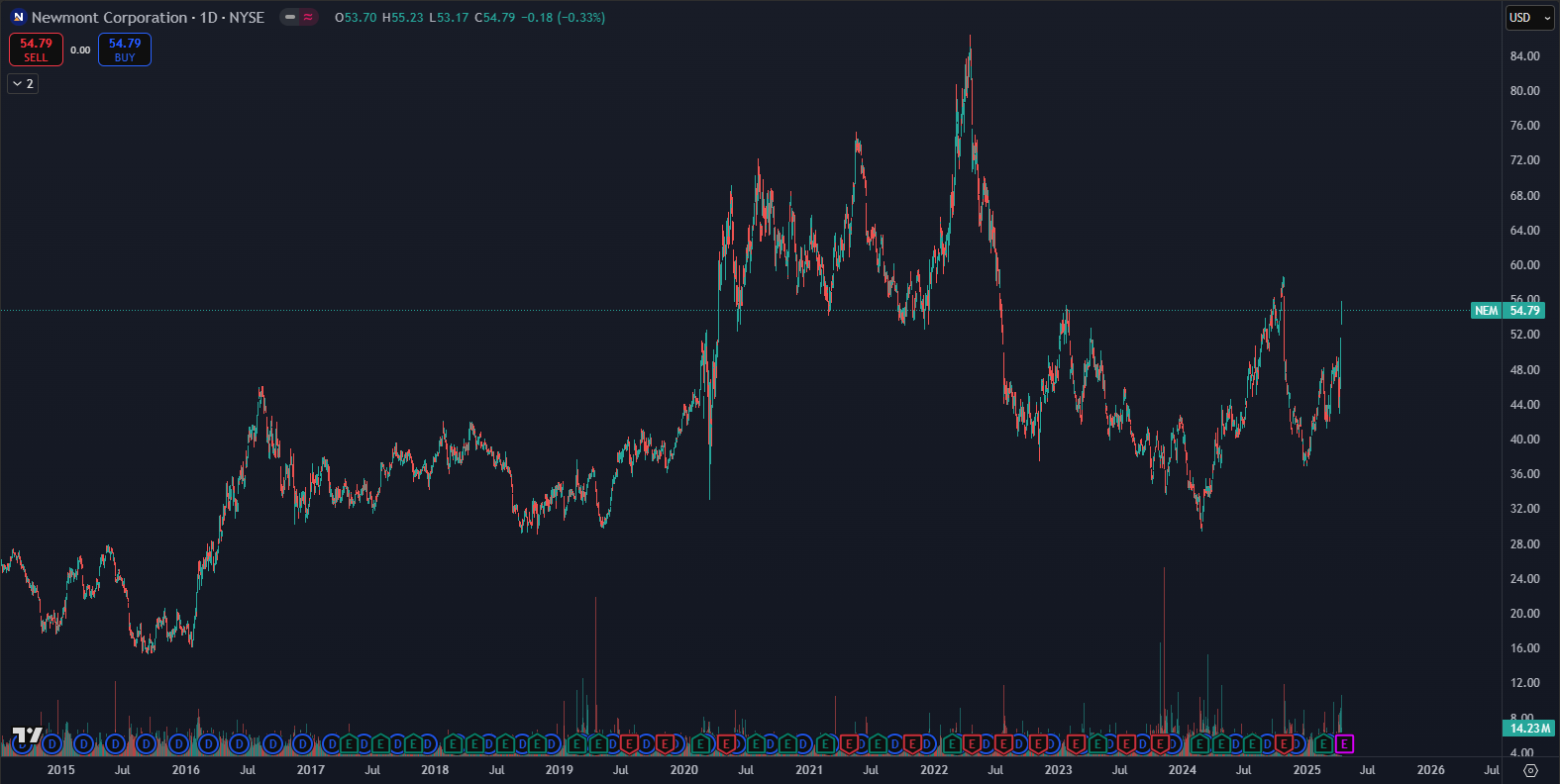The image size is (1560, 784).
Task: Click the 68.00 price axis label
Action: click(x=1524, y=196)
